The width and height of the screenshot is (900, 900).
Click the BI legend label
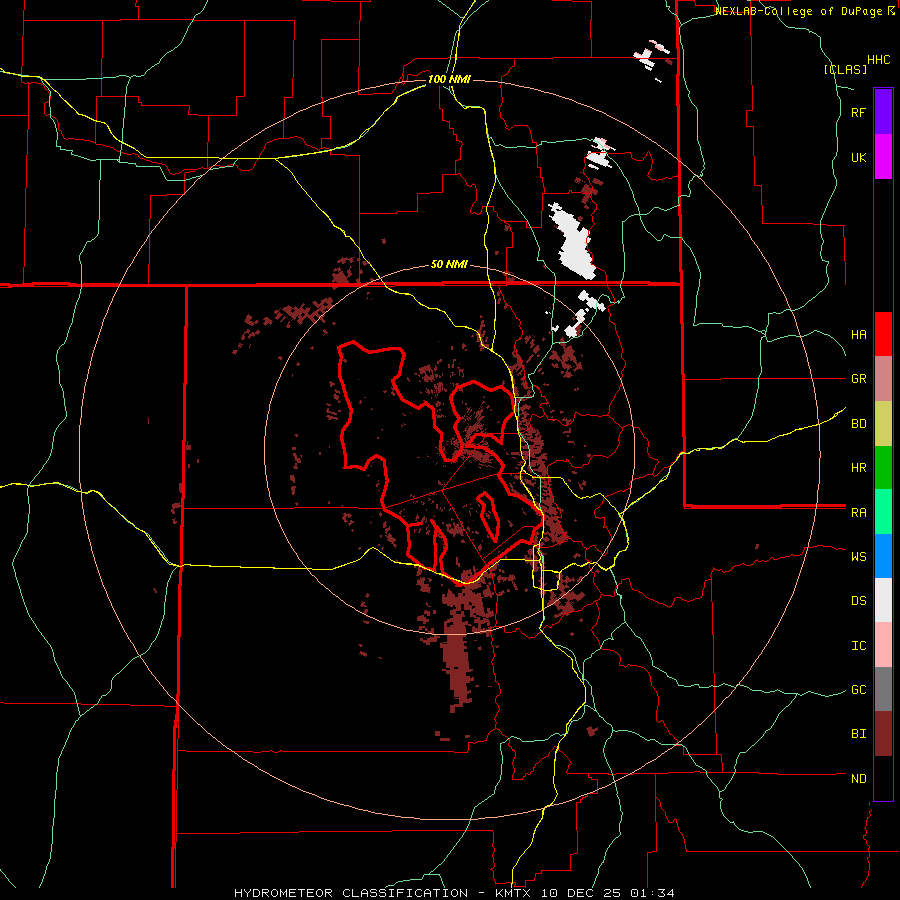859,734
